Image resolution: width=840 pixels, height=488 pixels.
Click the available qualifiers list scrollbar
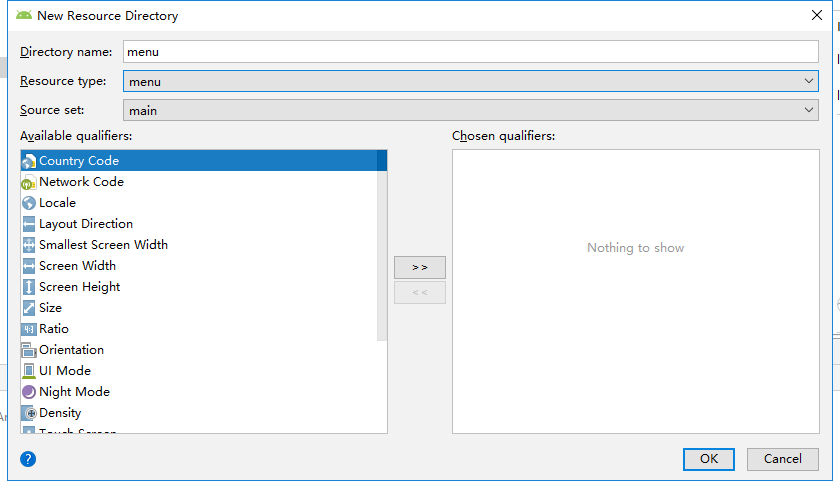[x=382, y=245]
